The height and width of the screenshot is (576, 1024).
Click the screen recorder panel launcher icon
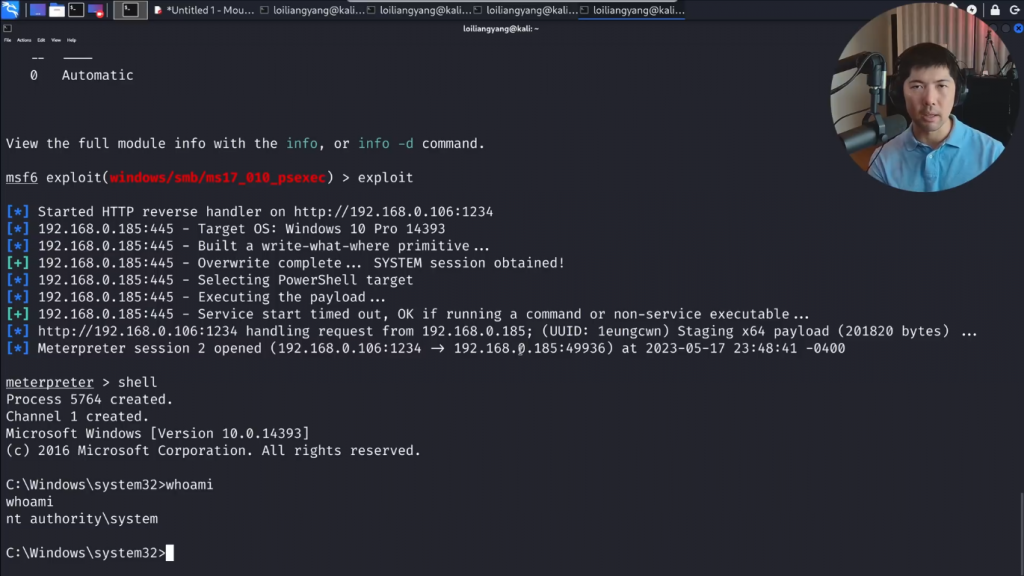pos(96,10)
